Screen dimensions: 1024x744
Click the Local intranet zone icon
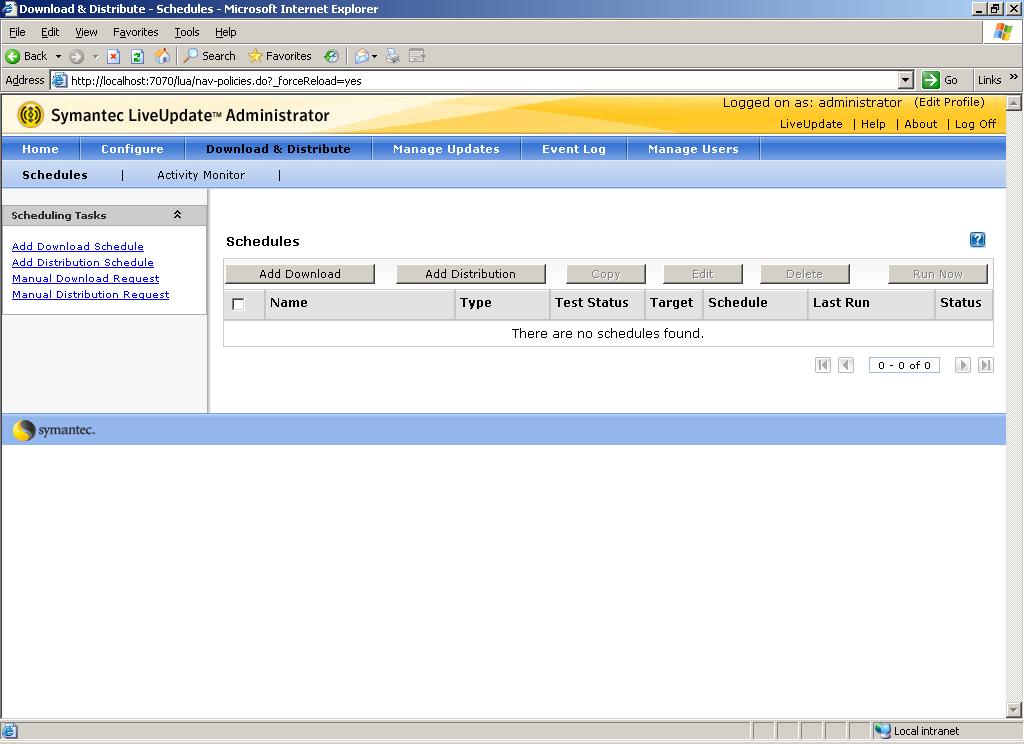click(x=882, y=731)
